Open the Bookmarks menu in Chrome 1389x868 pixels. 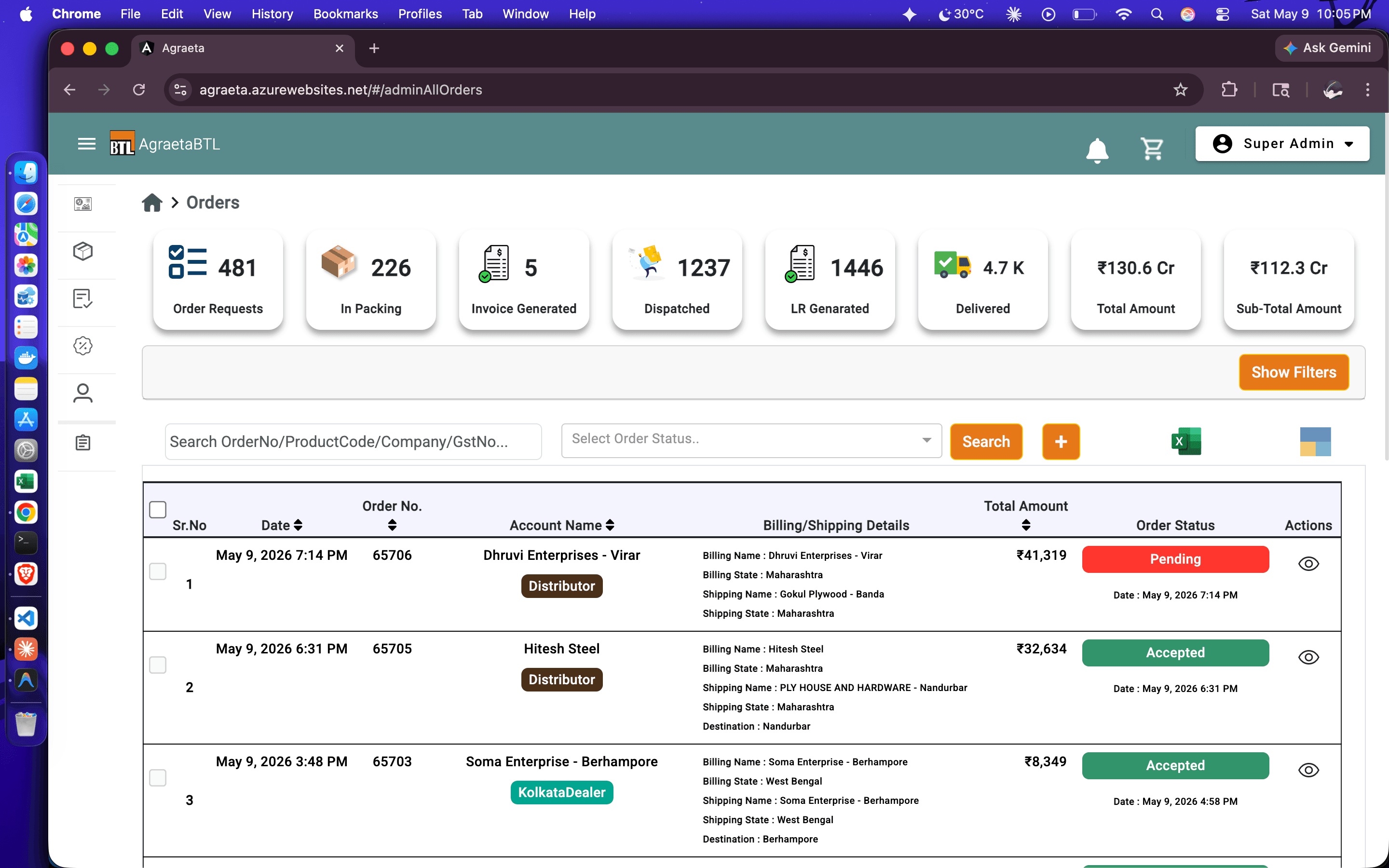(x=345, y=14)
